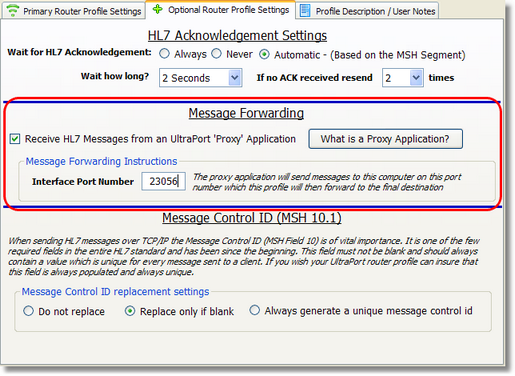Click 'HL7 Acknowledgement Settings' heading

pyautogui.click(x=237, y=36)
